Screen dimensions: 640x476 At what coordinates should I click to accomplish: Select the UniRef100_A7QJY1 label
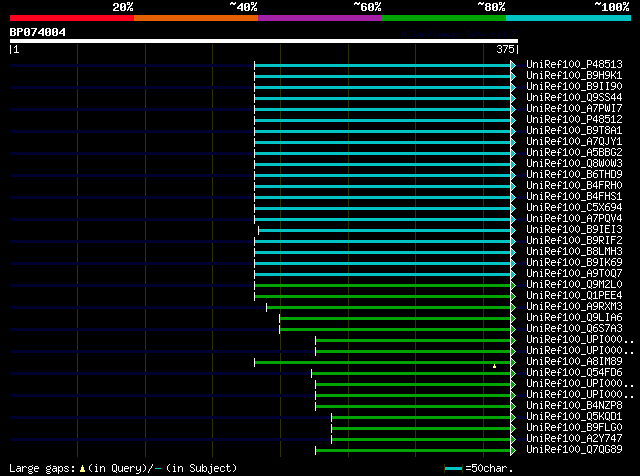(574, 142)
